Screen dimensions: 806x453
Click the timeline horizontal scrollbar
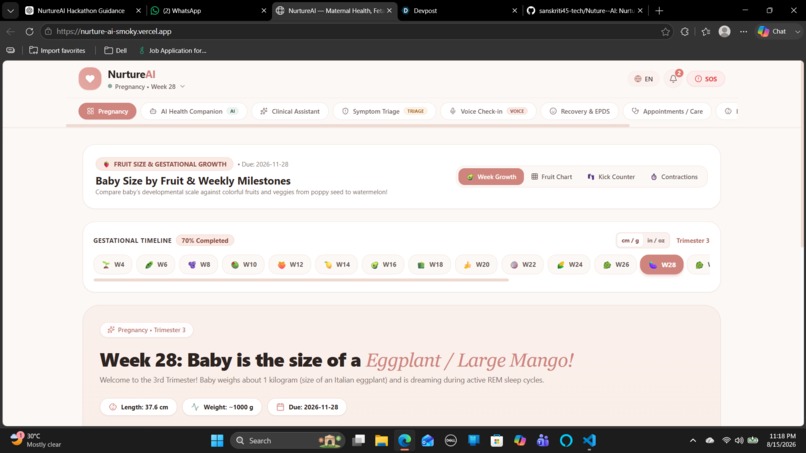pos(301,280)
